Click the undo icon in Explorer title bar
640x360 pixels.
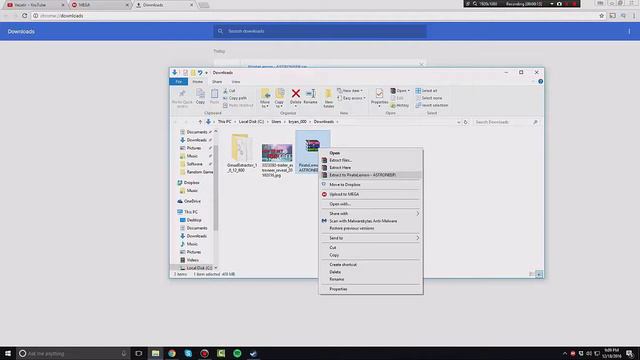(x=200, y=73)
